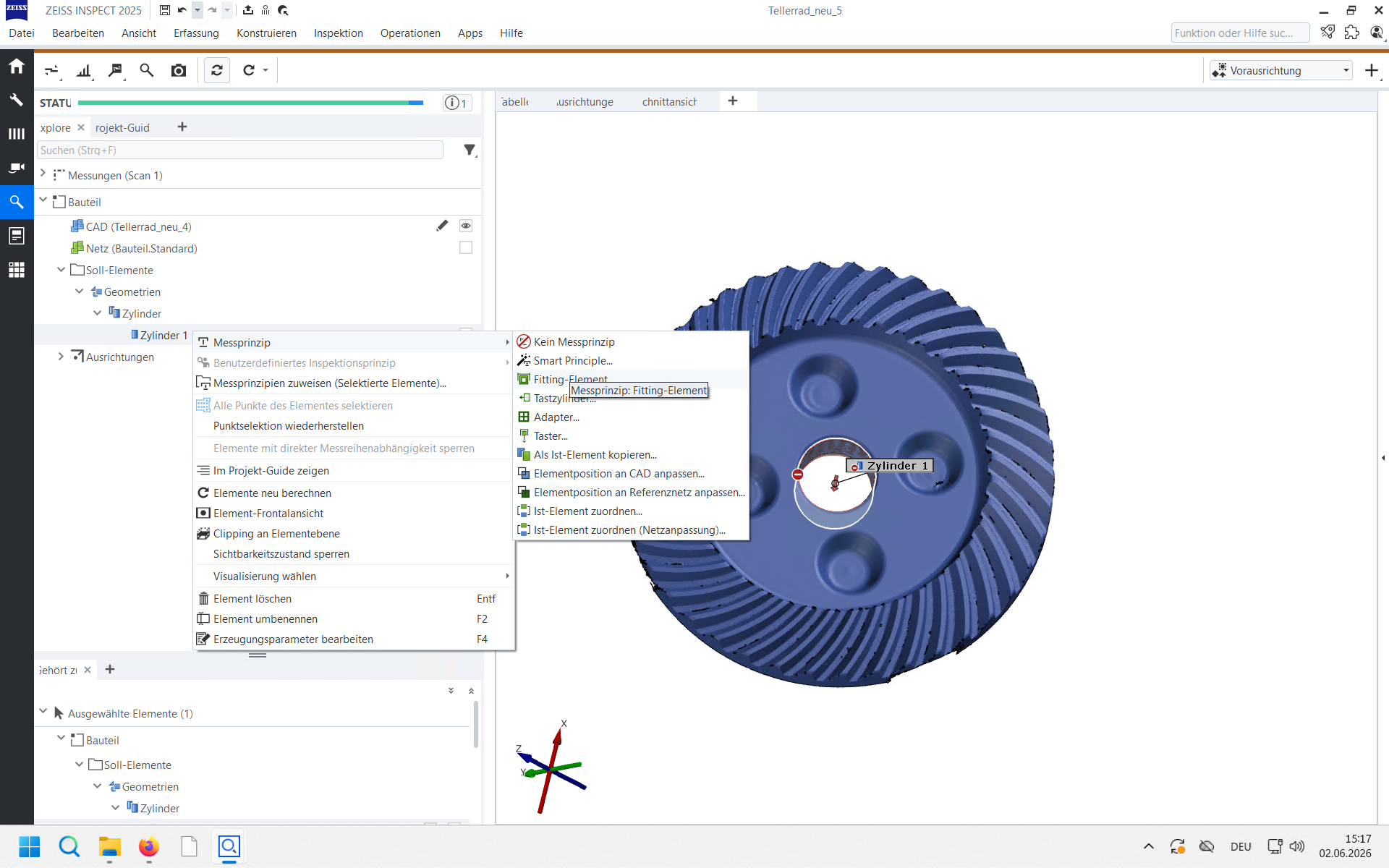This screenshot has height=868, width=1389.
Task: Open the recalculate options dropdown arrow
Action: point(266,70)
